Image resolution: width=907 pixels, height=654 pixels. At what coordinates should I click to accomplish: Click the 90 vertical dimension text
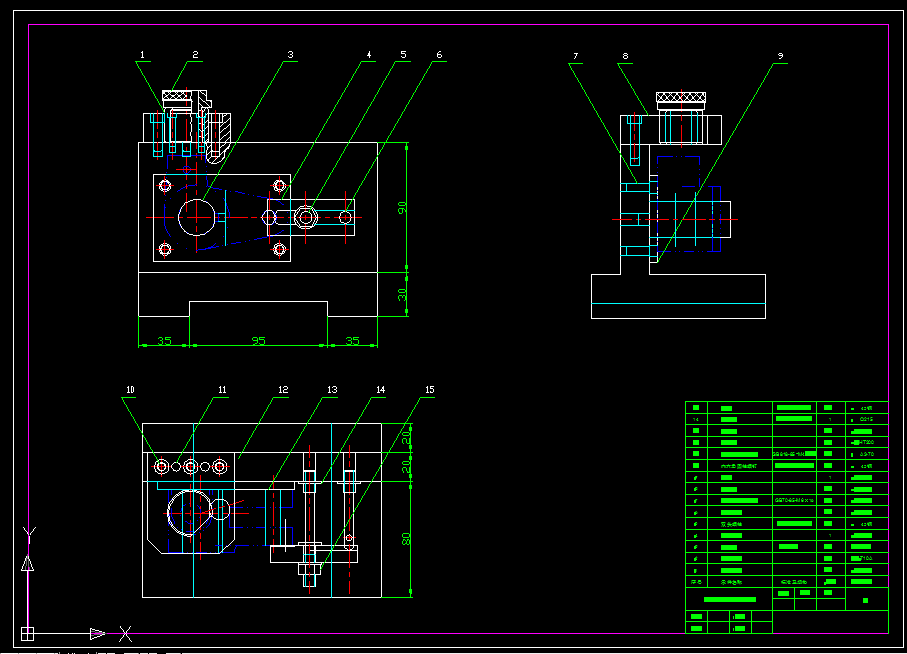tap(402, 208)
